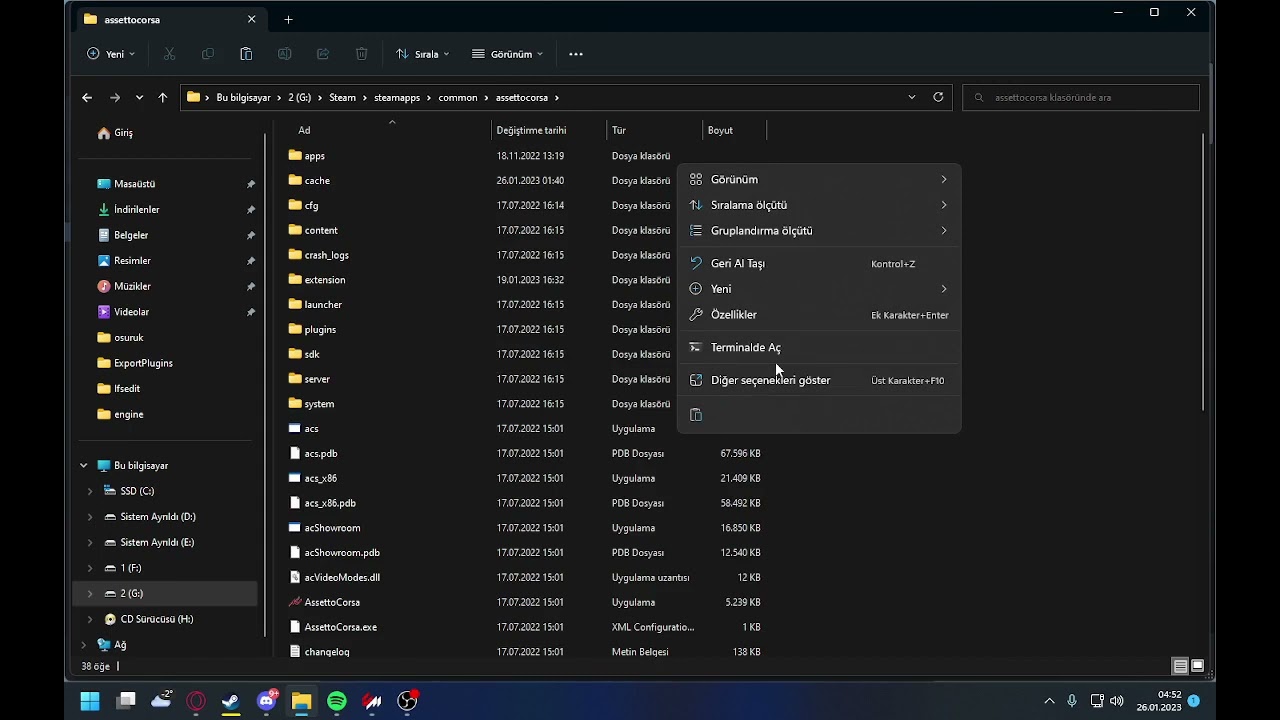
Task: Refresh the assettocorsa folder view
Action: coord(938,97)
